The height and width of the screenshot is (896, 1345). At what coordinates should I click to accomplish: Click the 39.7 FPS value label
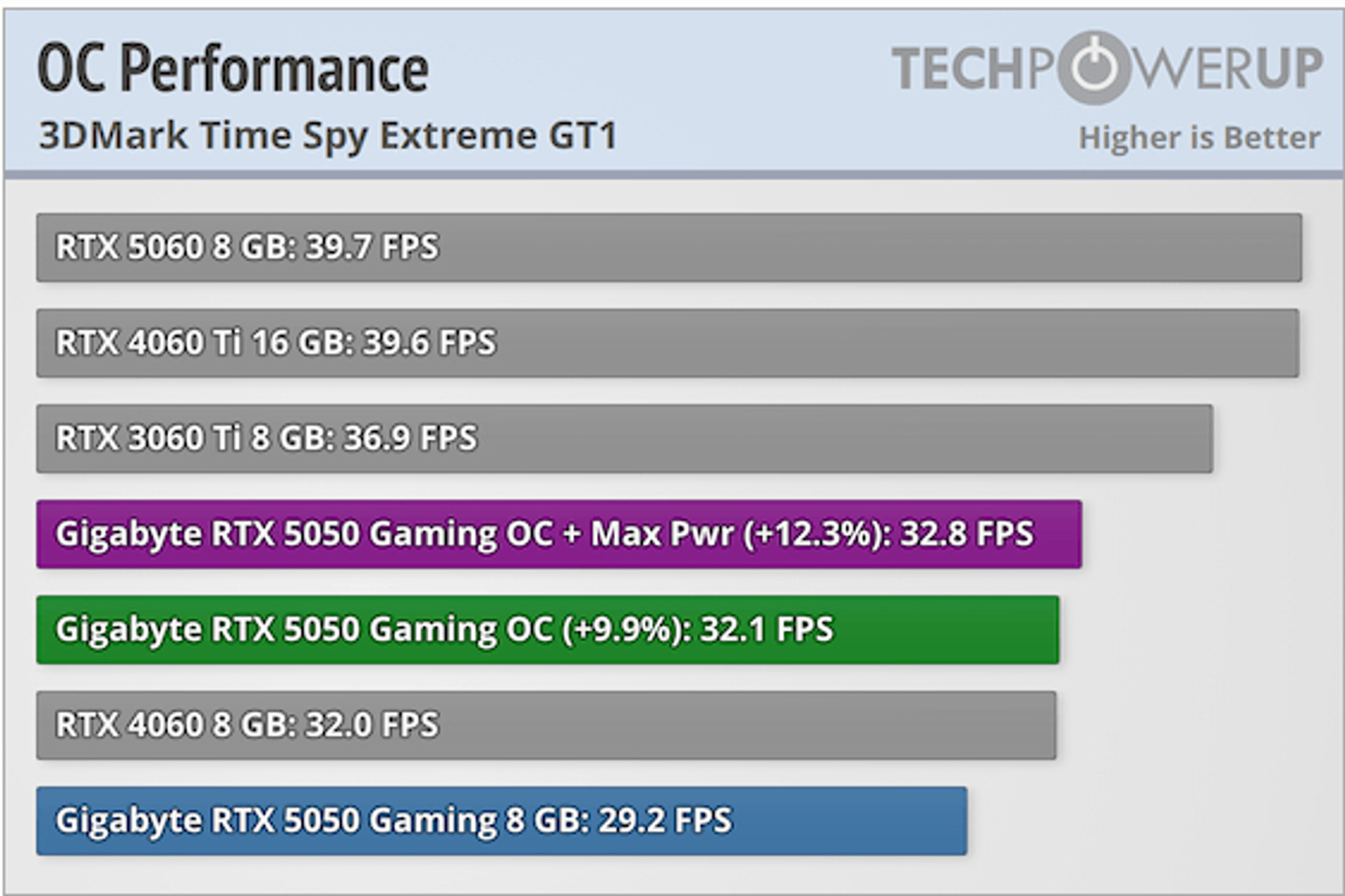[372, 247]
